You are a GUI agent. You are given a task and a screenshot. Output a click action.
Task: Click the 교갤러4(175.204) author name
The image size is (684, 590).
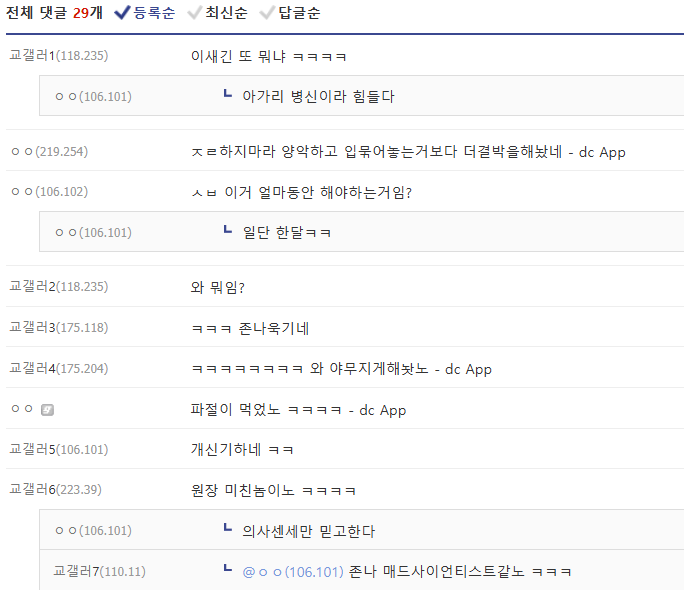pos(58,369)
